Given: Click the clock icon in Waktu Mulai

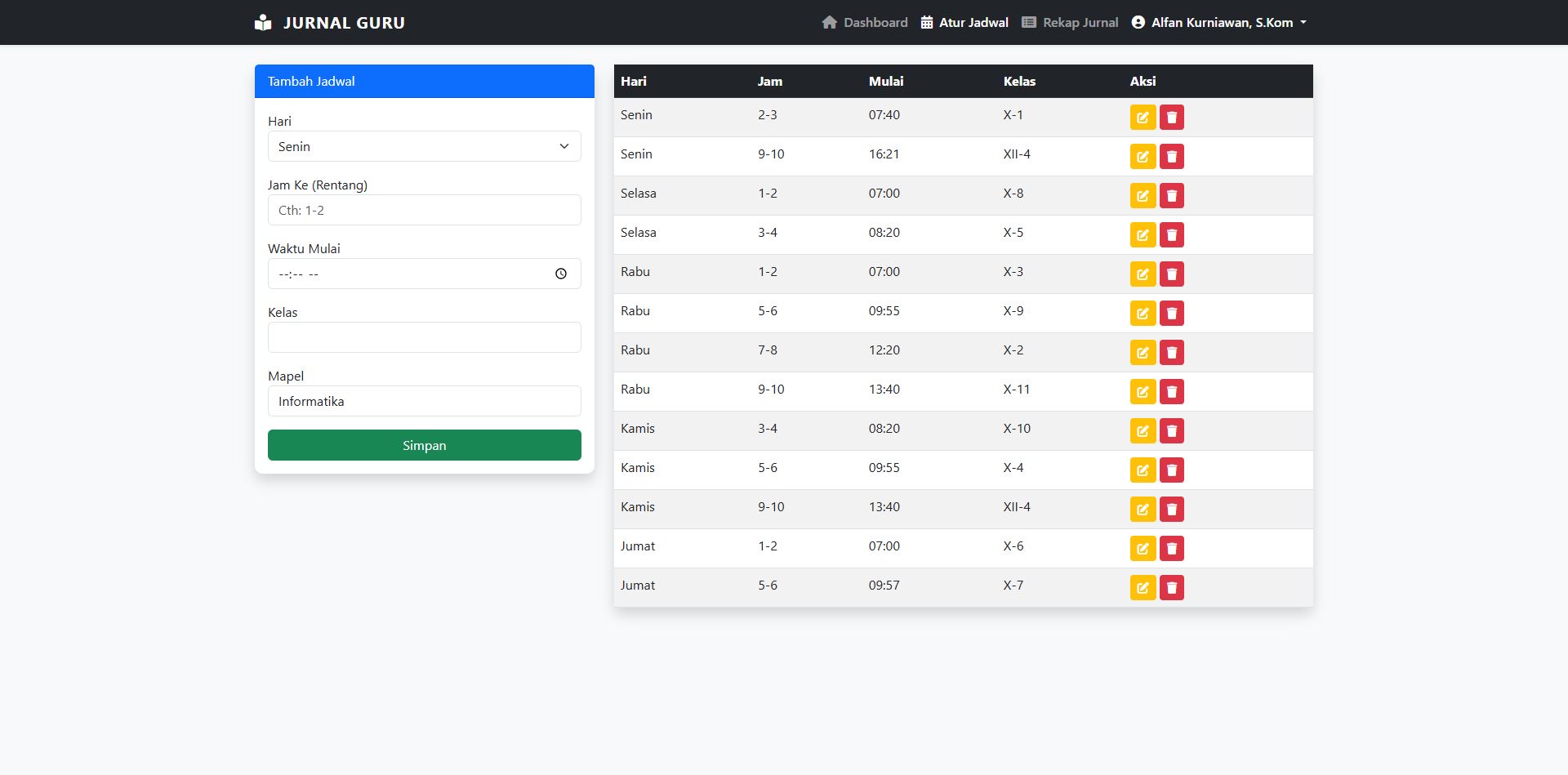Looking at the screenshot, I should coord(561,274).
